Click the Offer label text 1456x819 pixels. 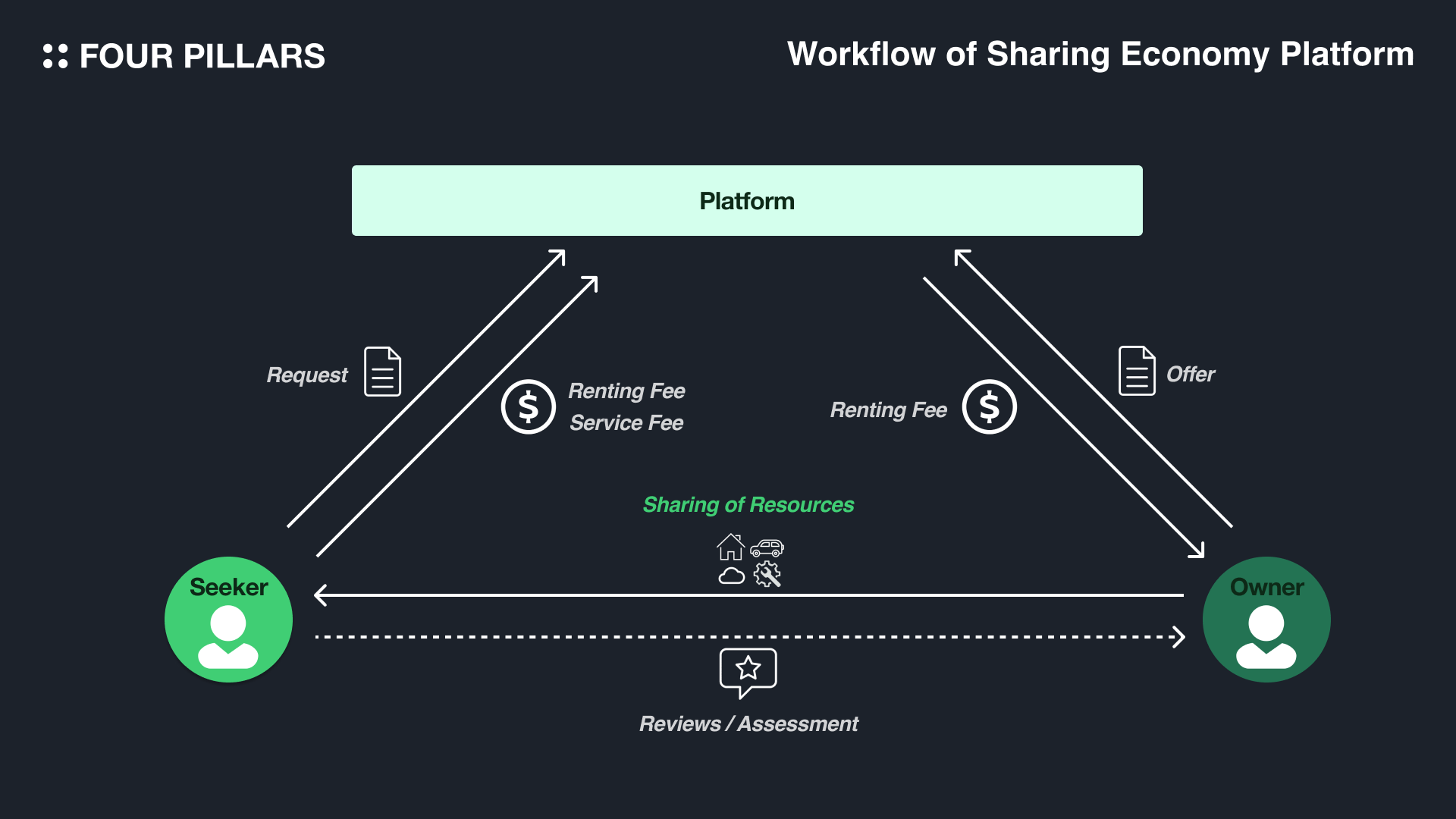(x=1190, y=374)
